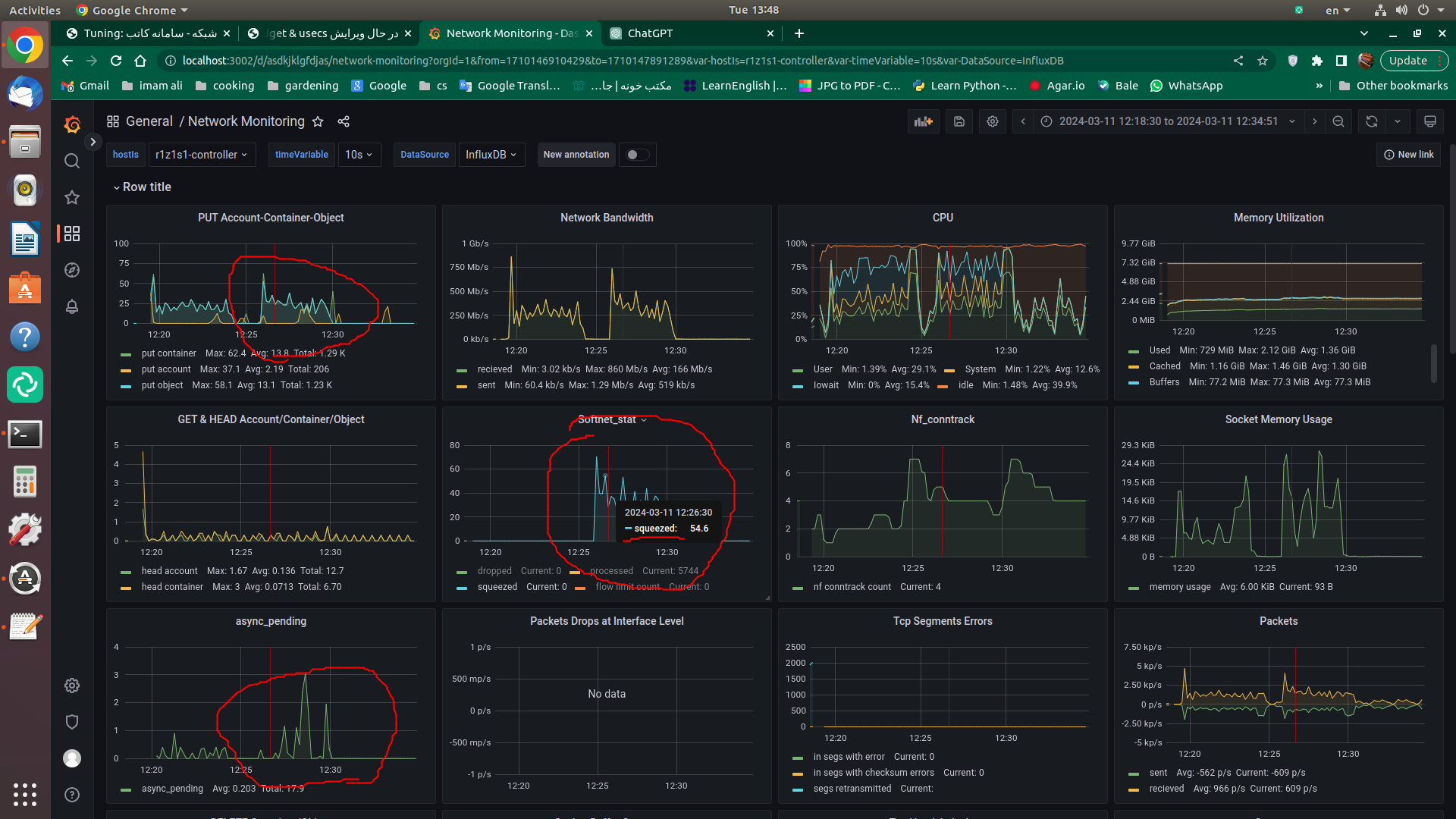Refresh the dashboard
This screenshot has height=819, width=1456.
click(x=1371, y=121)
